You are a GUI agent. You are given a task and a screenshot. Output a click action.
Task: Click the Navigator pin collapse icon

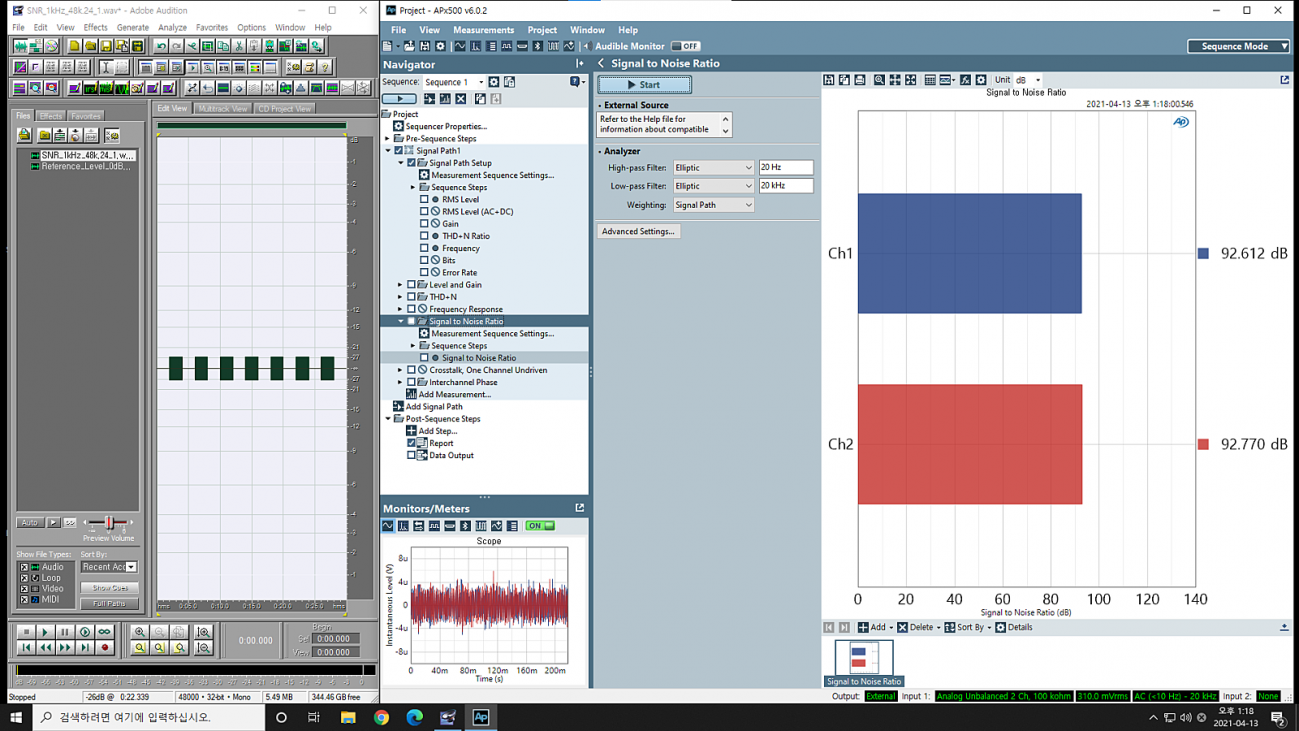click(x=579, y=64)
